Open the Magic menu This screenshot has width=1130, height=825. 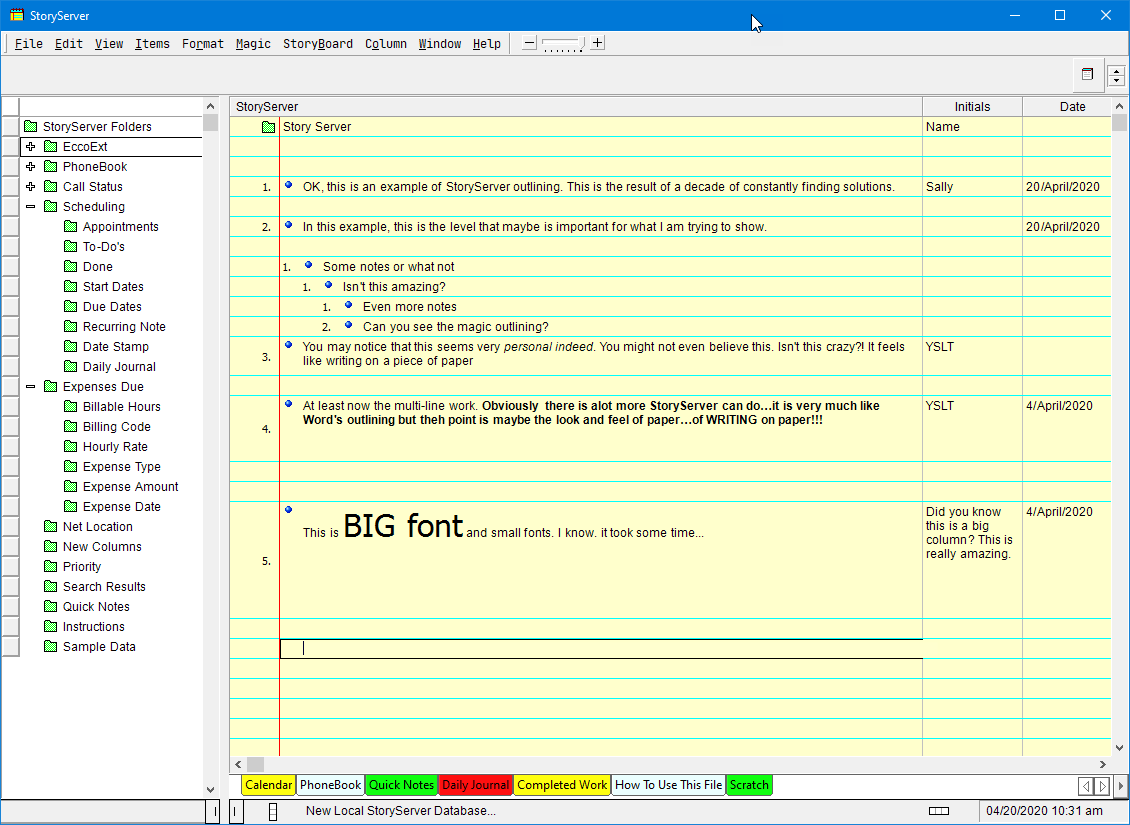253,44
